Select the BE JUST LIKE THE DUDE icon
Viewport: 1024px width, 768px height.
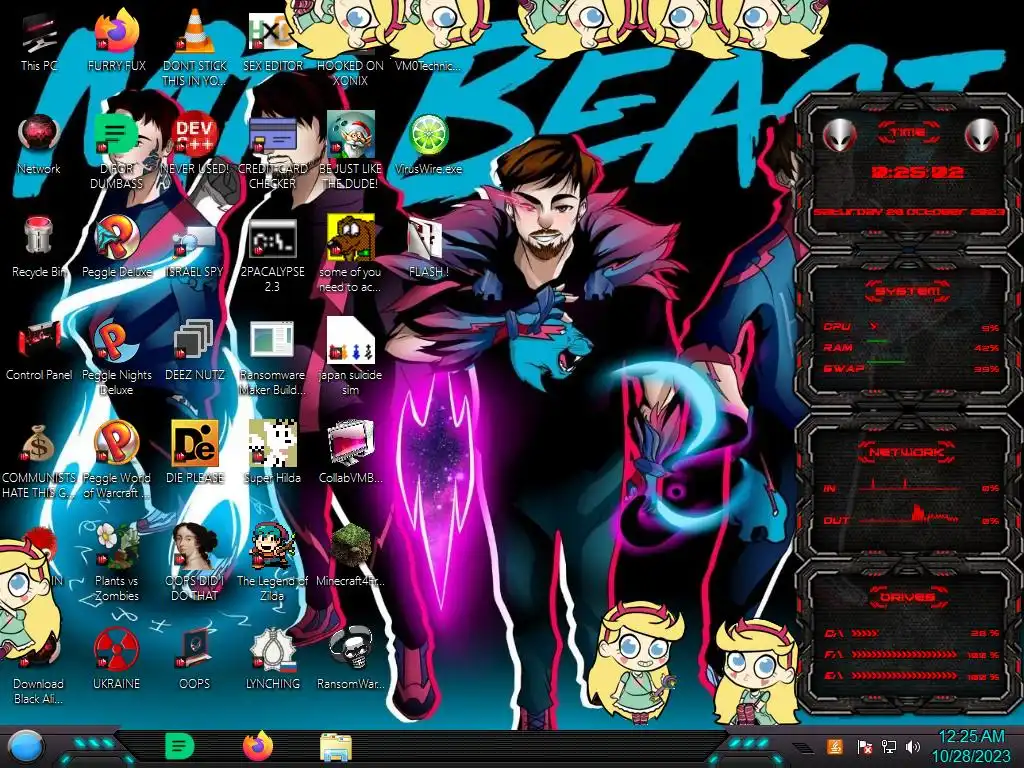pyautogui.click(x=350, y=152)
